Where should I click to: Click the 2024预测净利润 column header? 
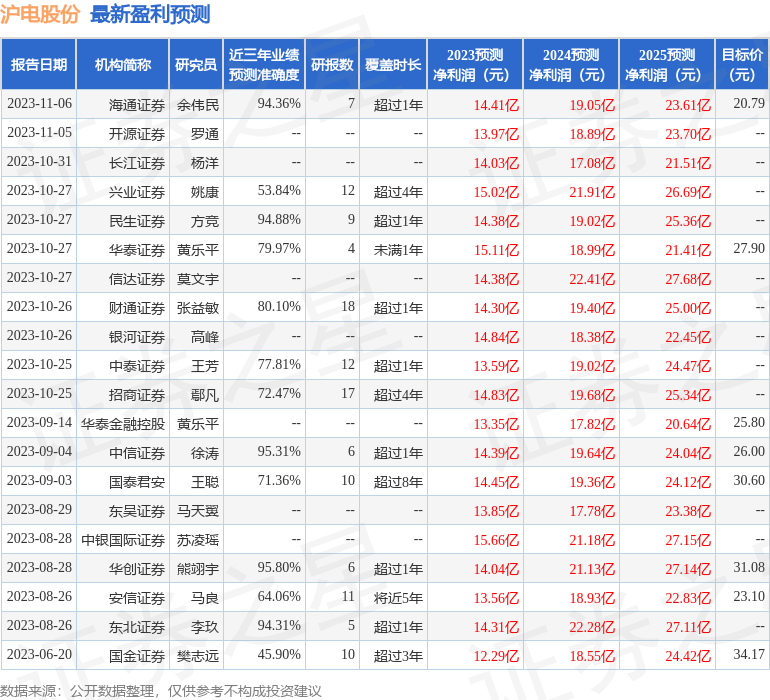point(571,64)
